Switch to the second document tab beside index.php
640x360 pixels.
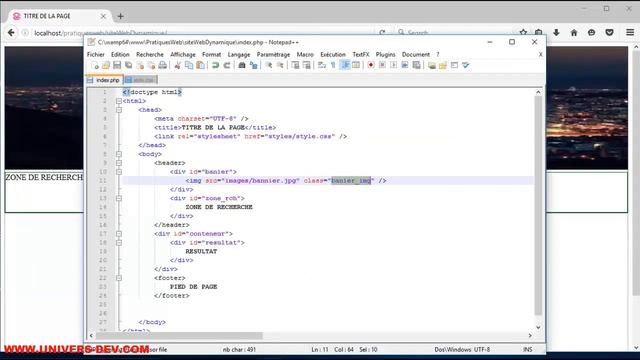pos(140,80)
